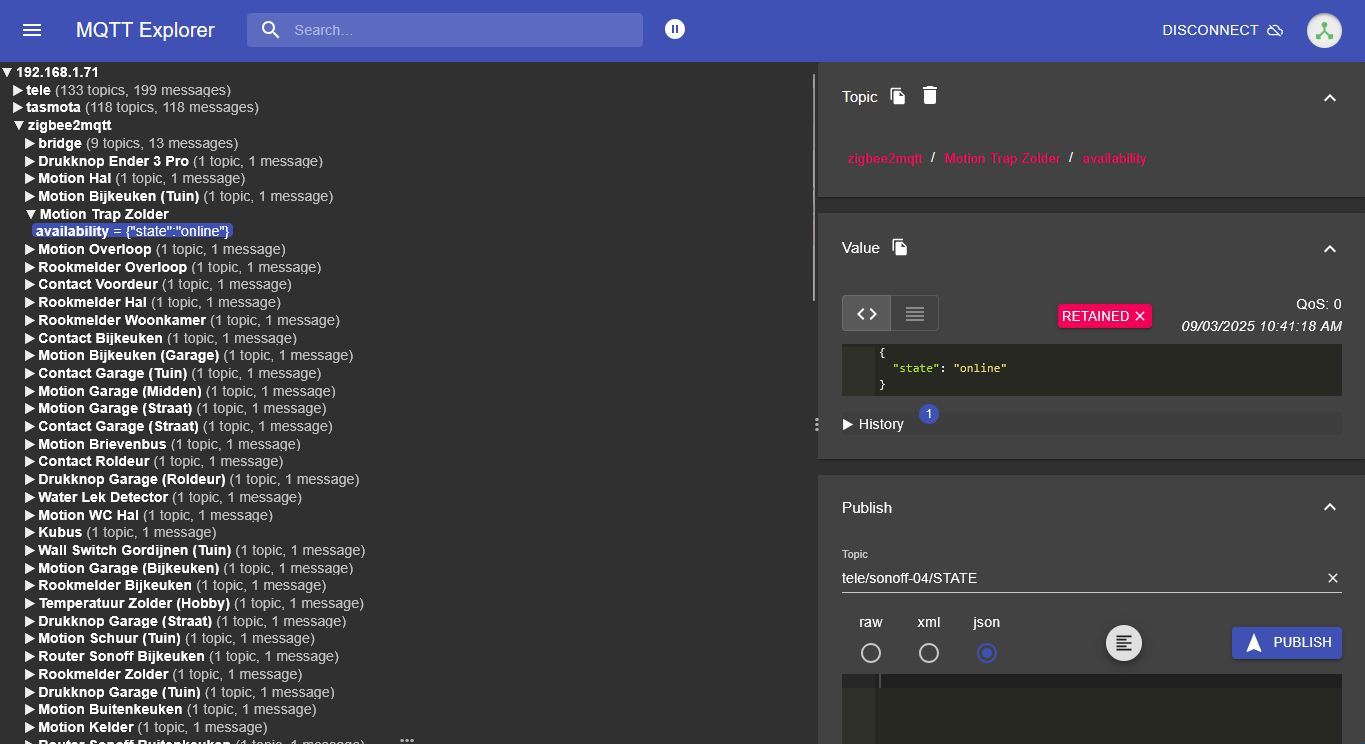
Task: Clear the publish topic field
Action: coord(1332,578)
